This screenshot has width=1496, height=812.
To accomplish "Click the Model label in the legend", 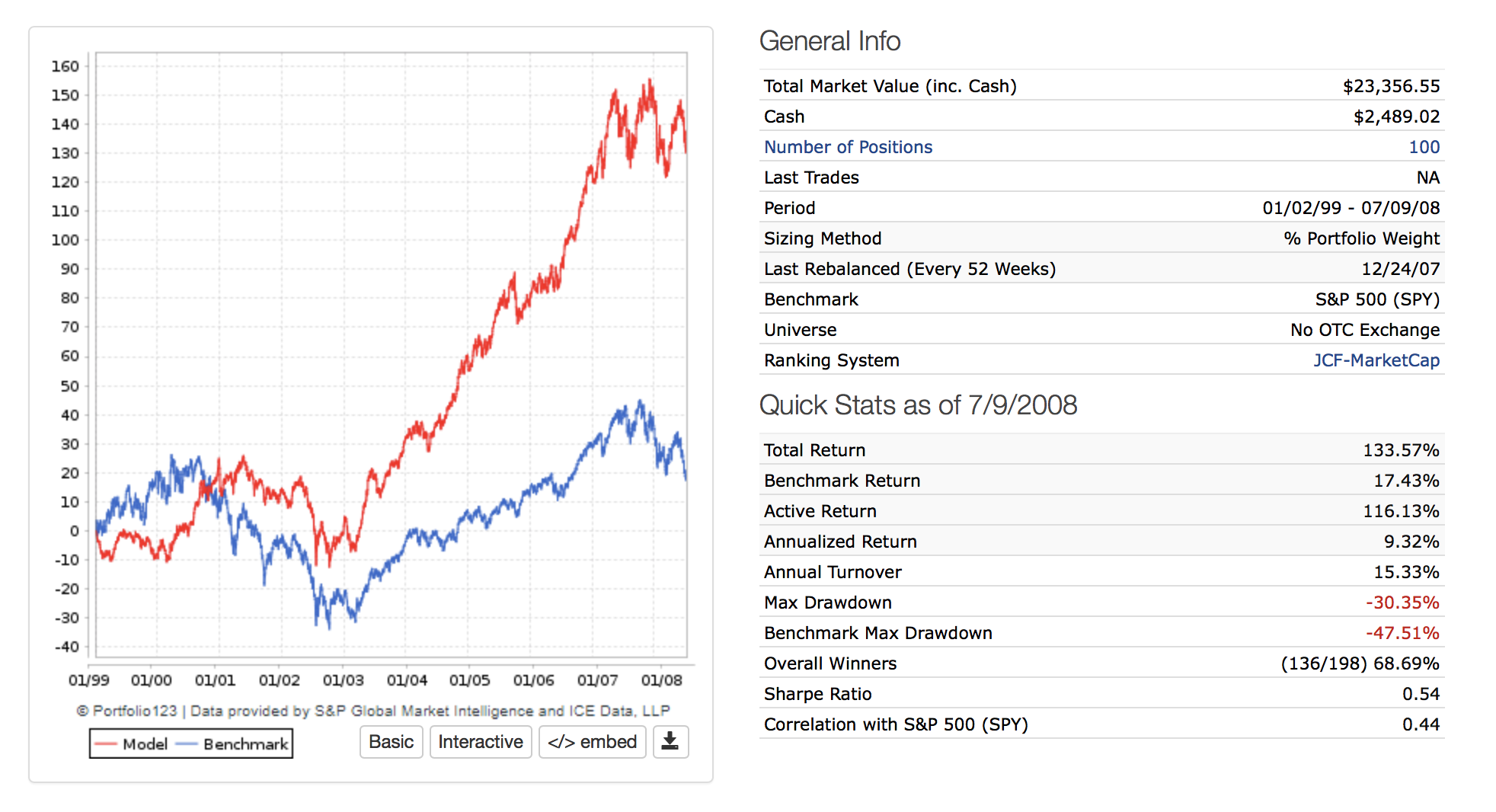I will [x=145, y=744].
